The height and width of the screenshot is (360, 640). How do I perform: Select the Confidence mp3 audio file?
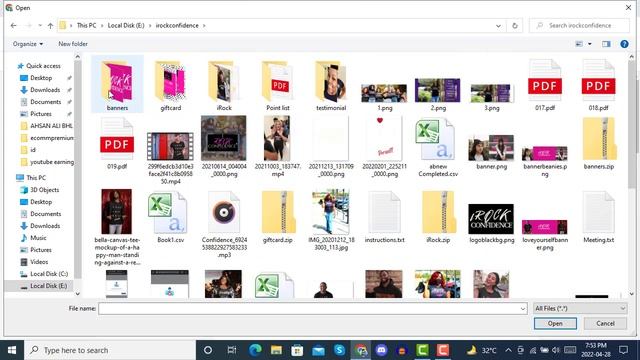[224, 224]
